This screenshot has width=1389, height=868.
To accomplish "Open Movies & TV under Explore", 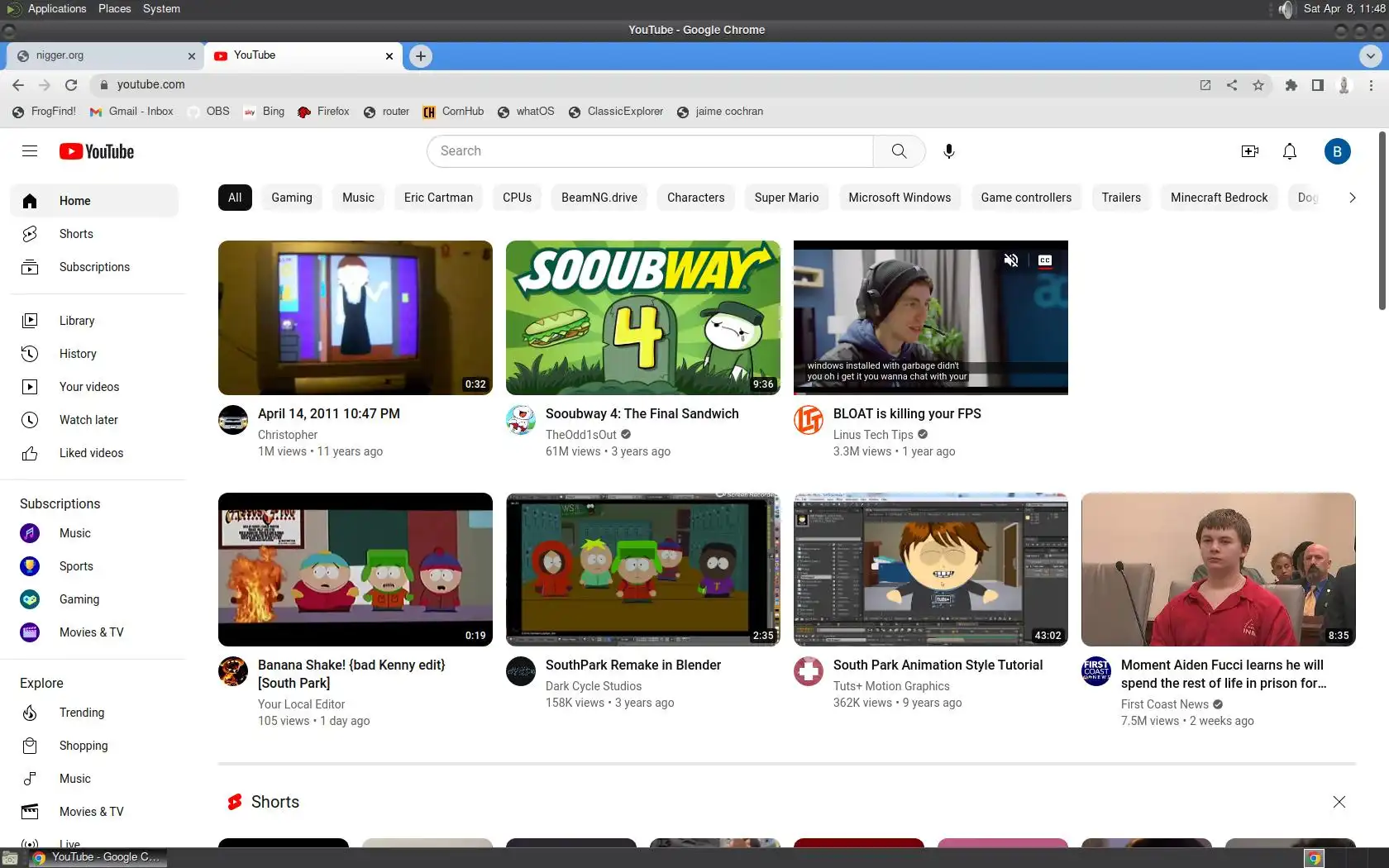I will 94,812.
